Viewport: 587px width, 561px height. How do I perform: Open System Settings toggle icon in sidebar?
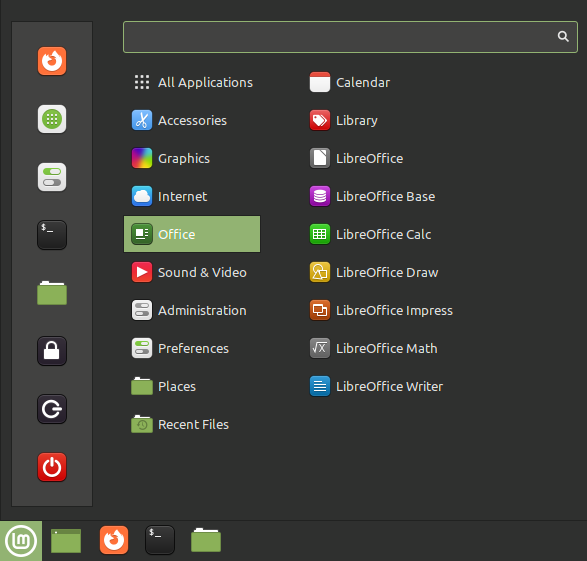click(52, 177)
